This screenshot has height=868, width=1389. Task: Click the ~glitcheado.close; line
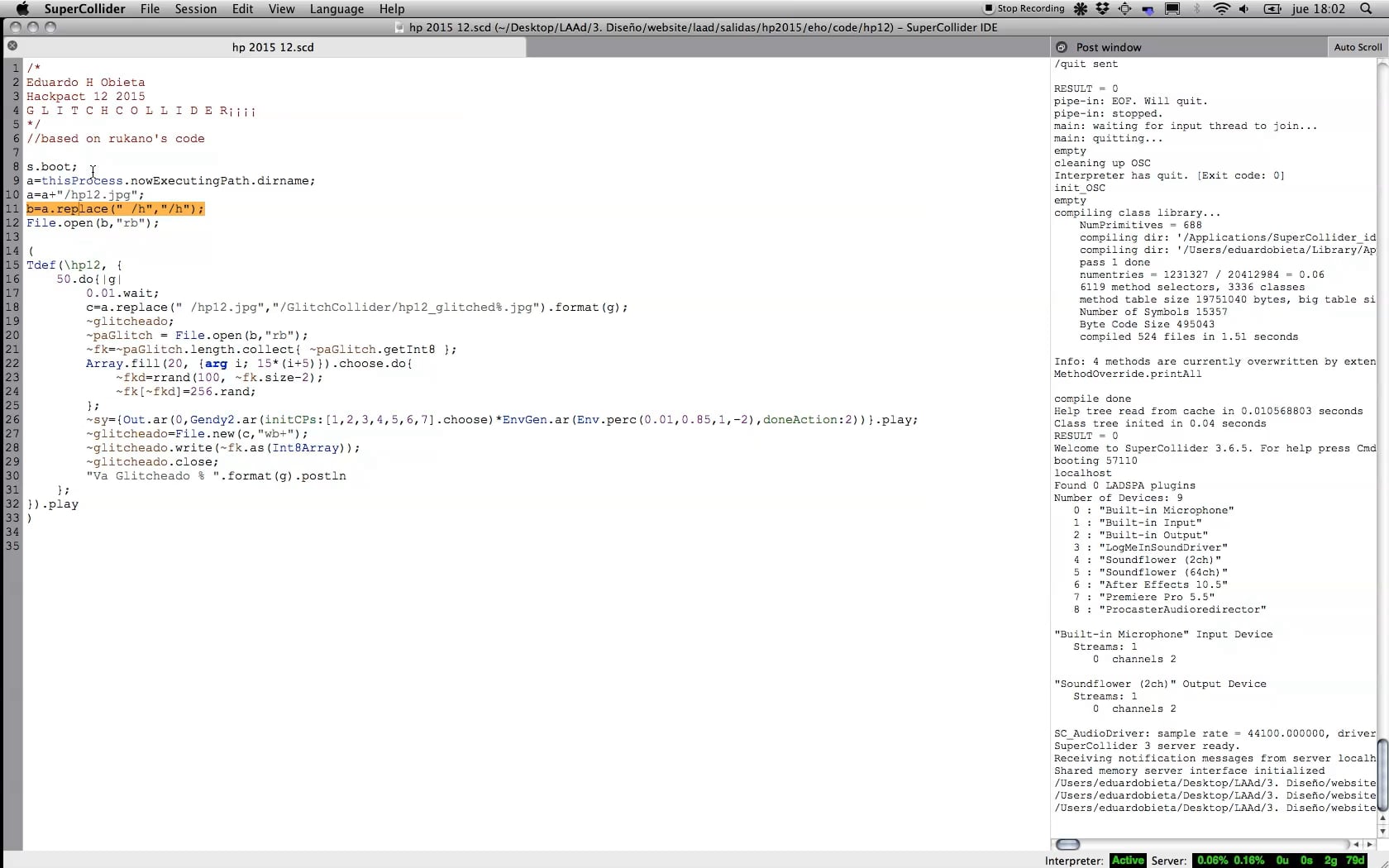click(152, 461)
